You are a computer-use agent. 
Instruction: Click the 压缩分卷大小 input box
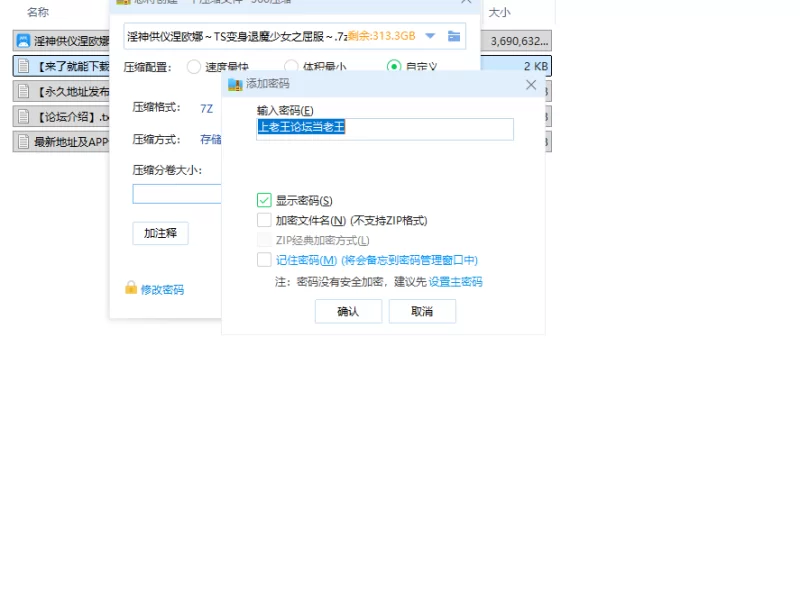177,194
